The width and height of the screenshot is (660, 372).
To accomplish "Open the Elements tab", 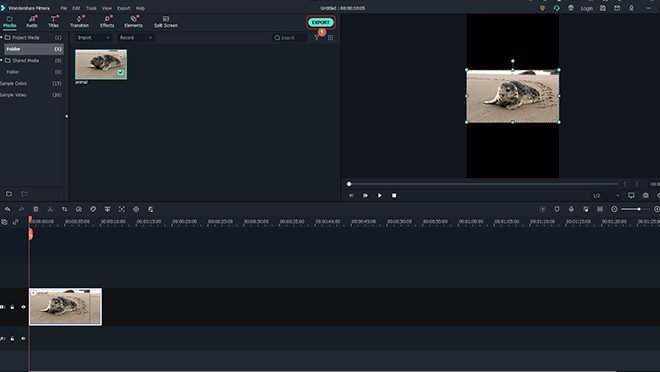I will coord(133,22).
